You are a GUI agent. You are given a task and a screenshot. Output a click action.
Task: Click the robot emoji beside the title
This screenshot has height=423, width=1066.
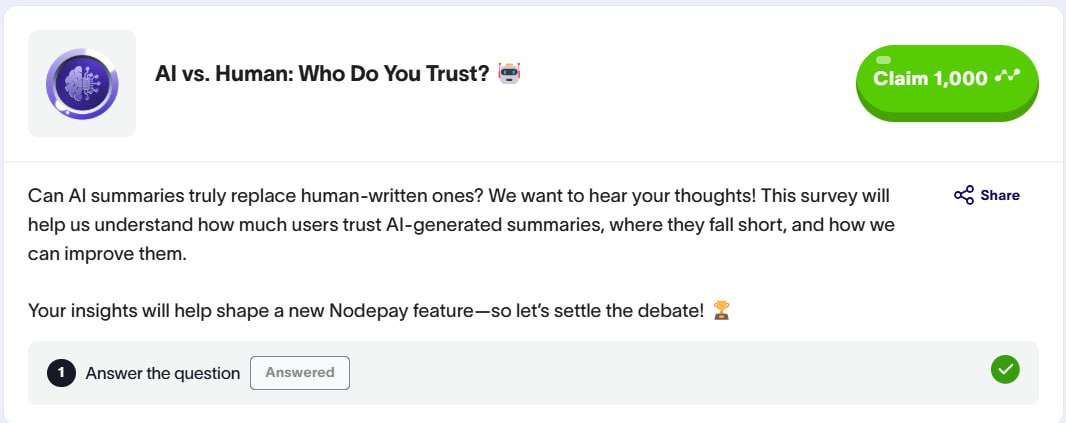[x=509, y=73]
